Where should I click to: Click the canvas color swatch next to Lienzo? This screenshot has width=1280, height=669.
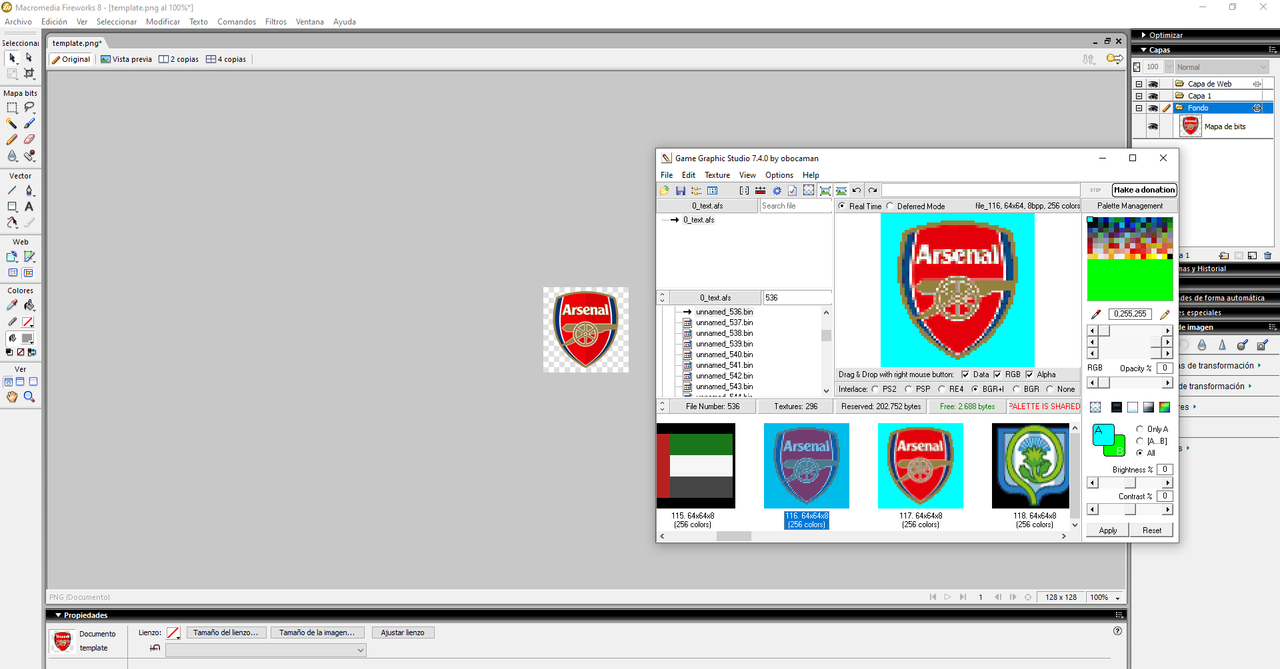click(173, 633)
